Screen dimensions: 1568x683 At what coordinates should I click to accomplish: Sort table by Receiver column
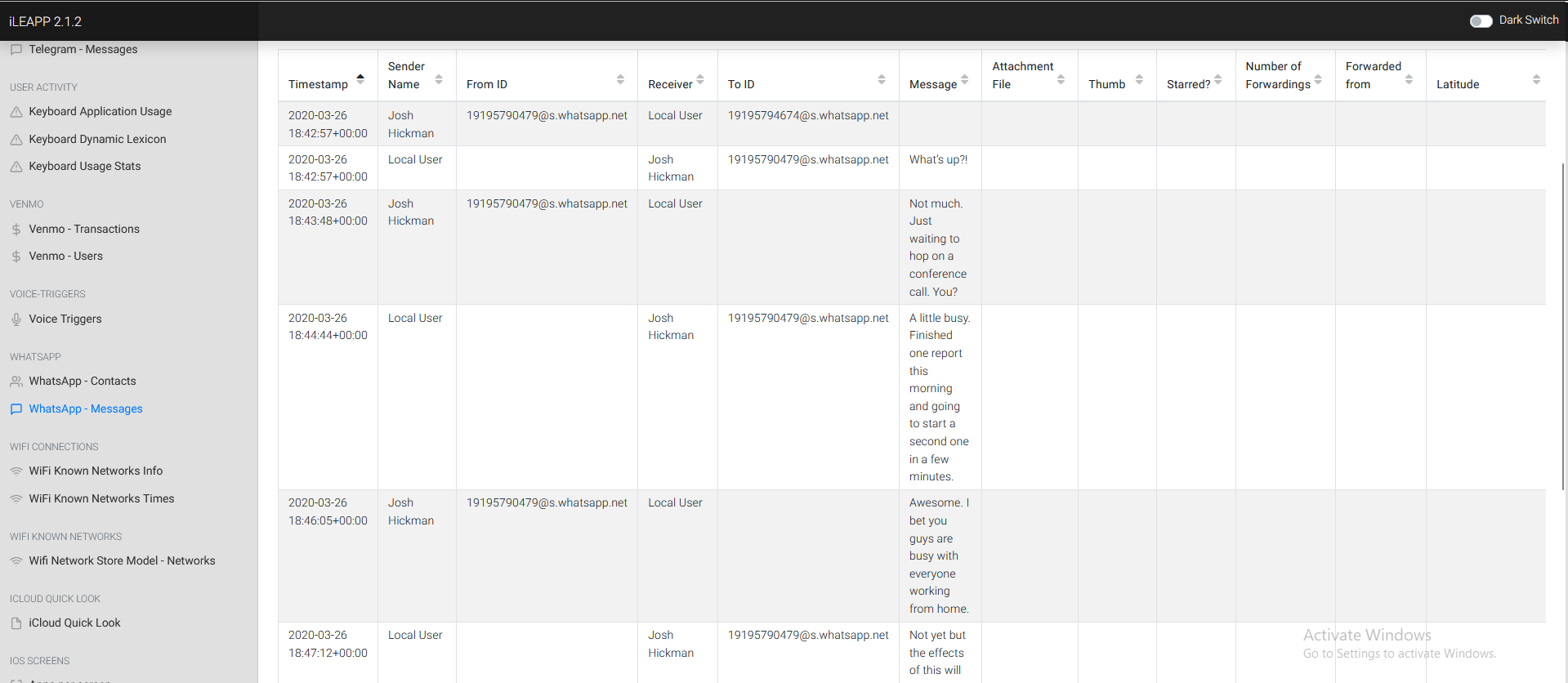coord(677,76)
